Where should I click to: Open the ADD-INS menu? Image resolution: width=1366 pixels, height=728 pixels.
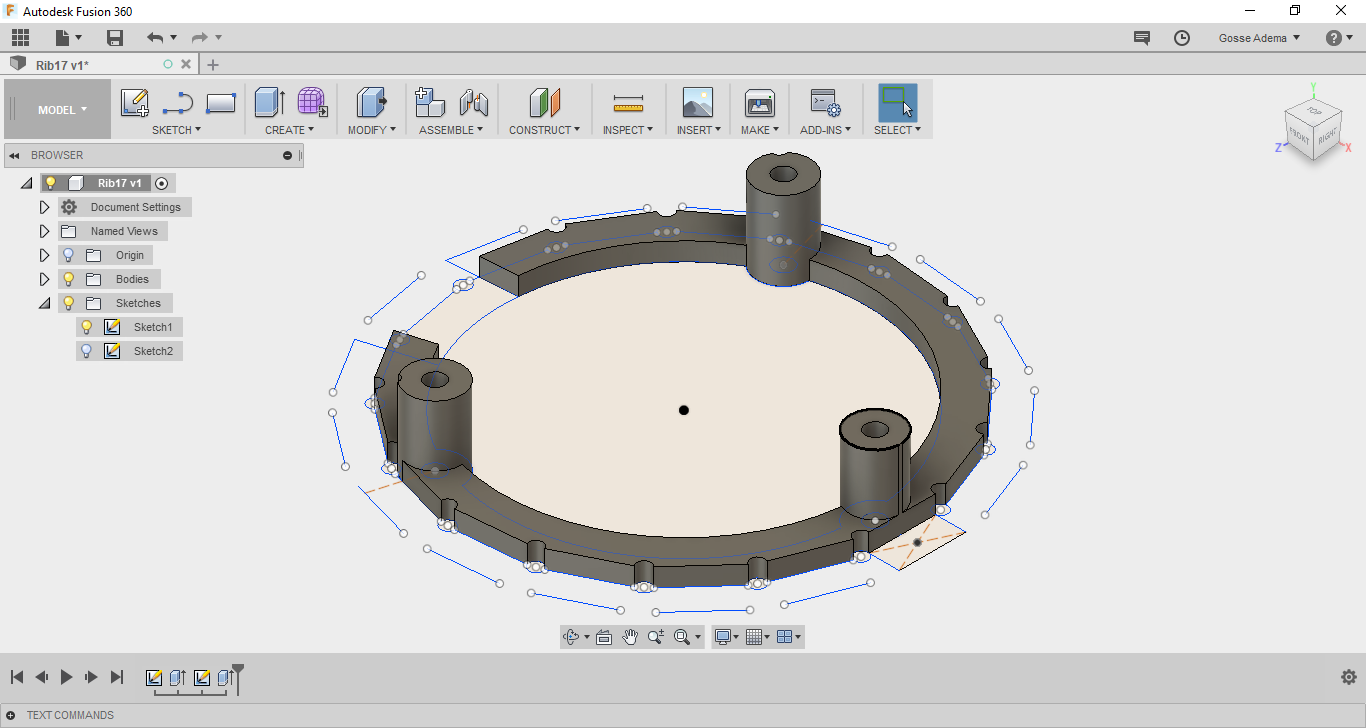coord(825,130)
